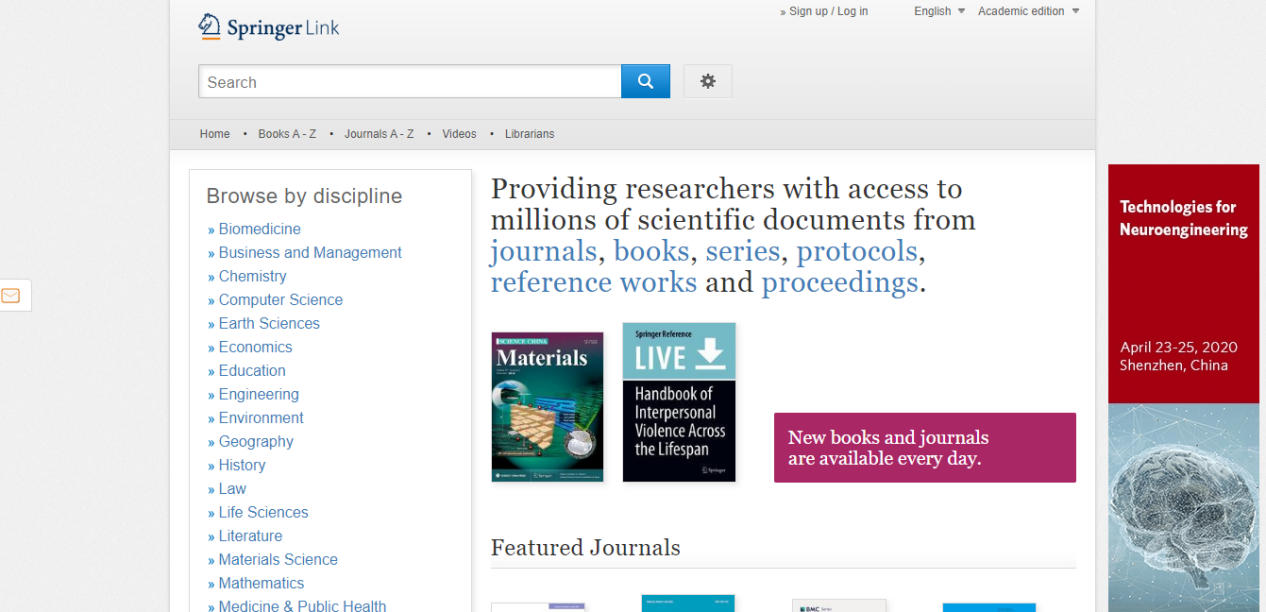Open the Science China Materials cover
The width and height of the screenshot is (1266, 612).
pos(547,407)
